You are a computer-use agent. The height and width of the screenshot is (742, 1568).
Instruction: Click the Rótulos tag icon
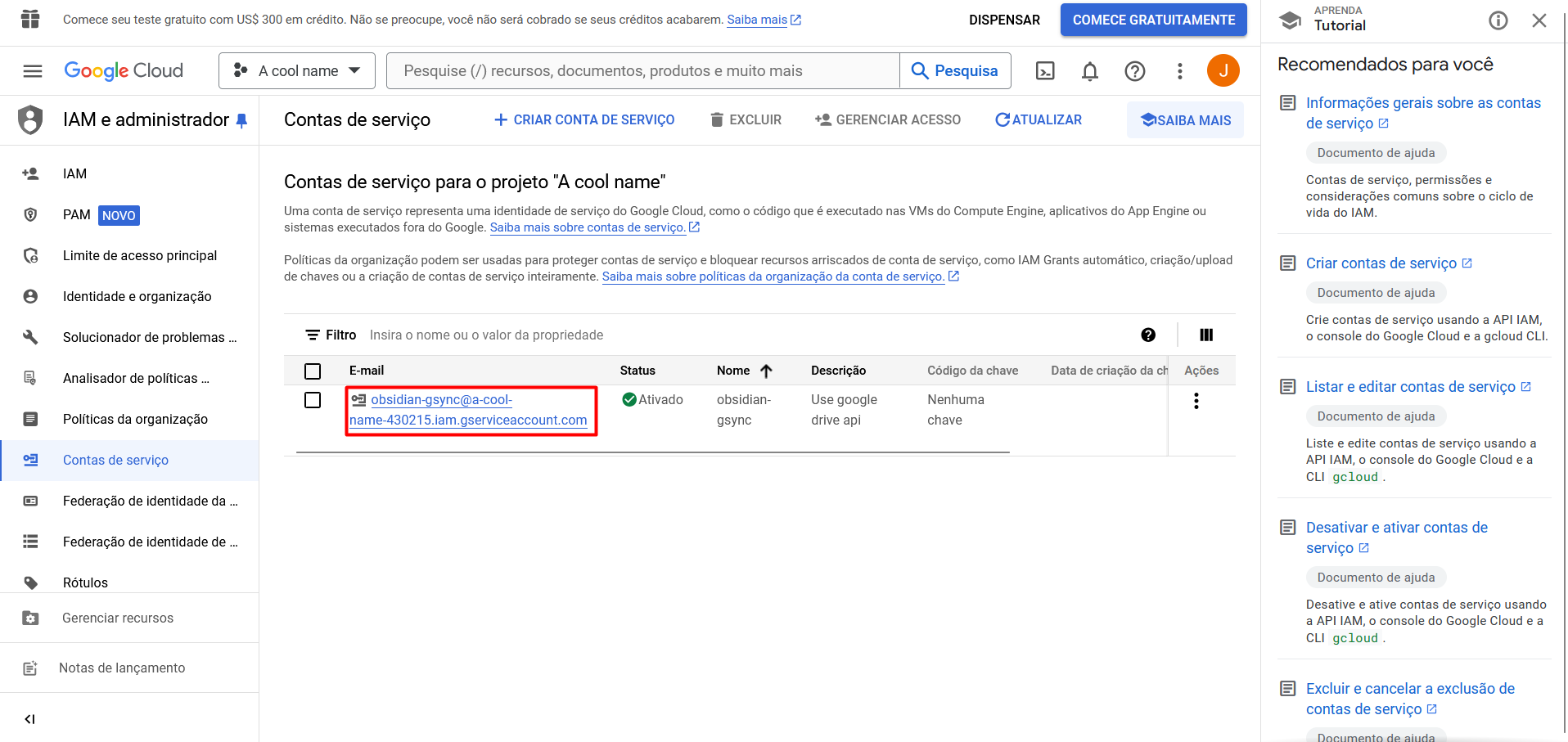pos(30,582)
